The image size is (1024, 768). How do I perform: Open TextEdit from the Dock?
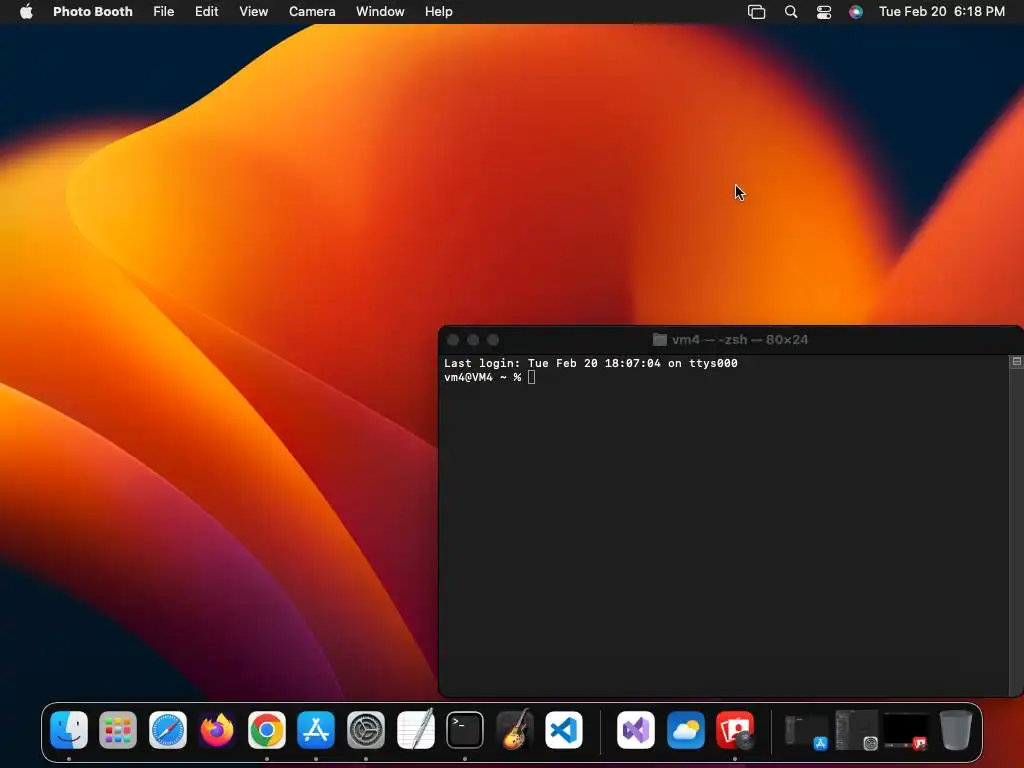click(415, 729)
